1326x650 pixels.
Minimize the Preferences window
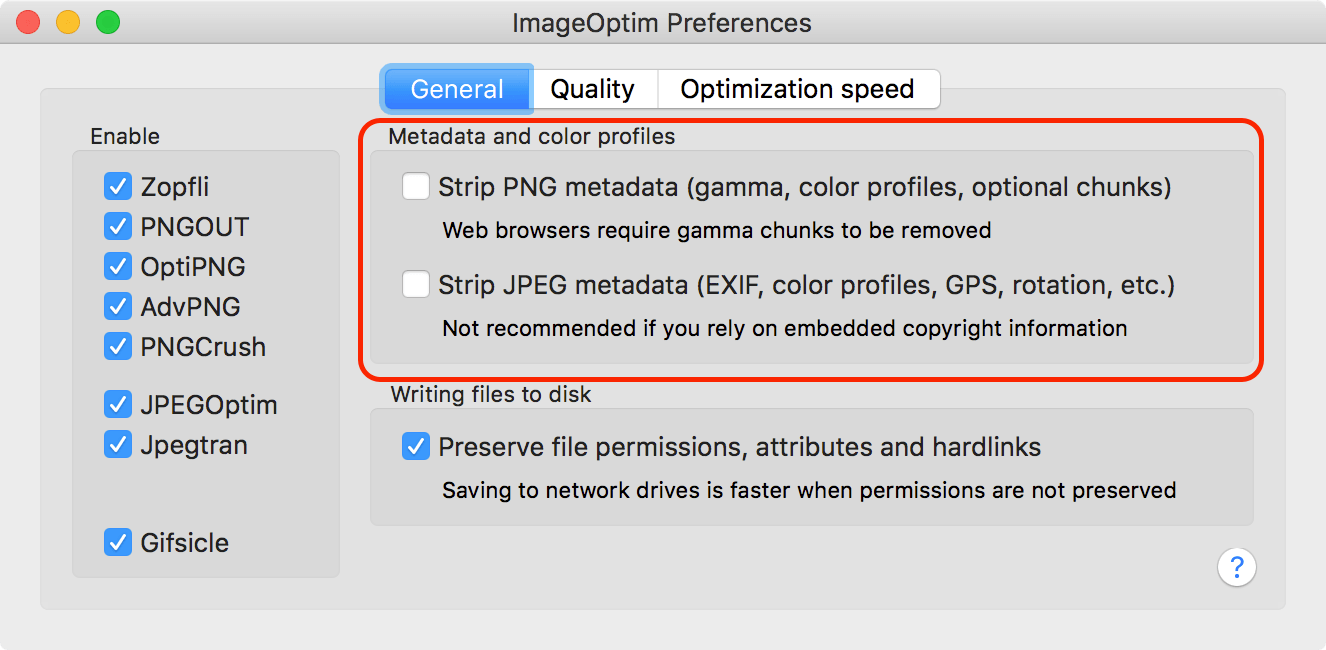pyautogui.click(x=68, y=22)
